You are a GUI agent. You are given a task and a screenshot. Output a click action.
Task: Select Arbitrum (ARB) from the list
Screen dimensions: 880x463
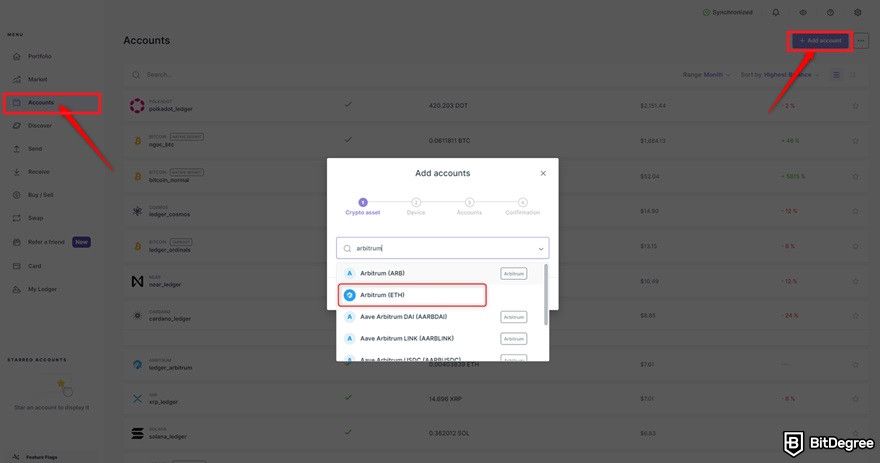point(439,273)
